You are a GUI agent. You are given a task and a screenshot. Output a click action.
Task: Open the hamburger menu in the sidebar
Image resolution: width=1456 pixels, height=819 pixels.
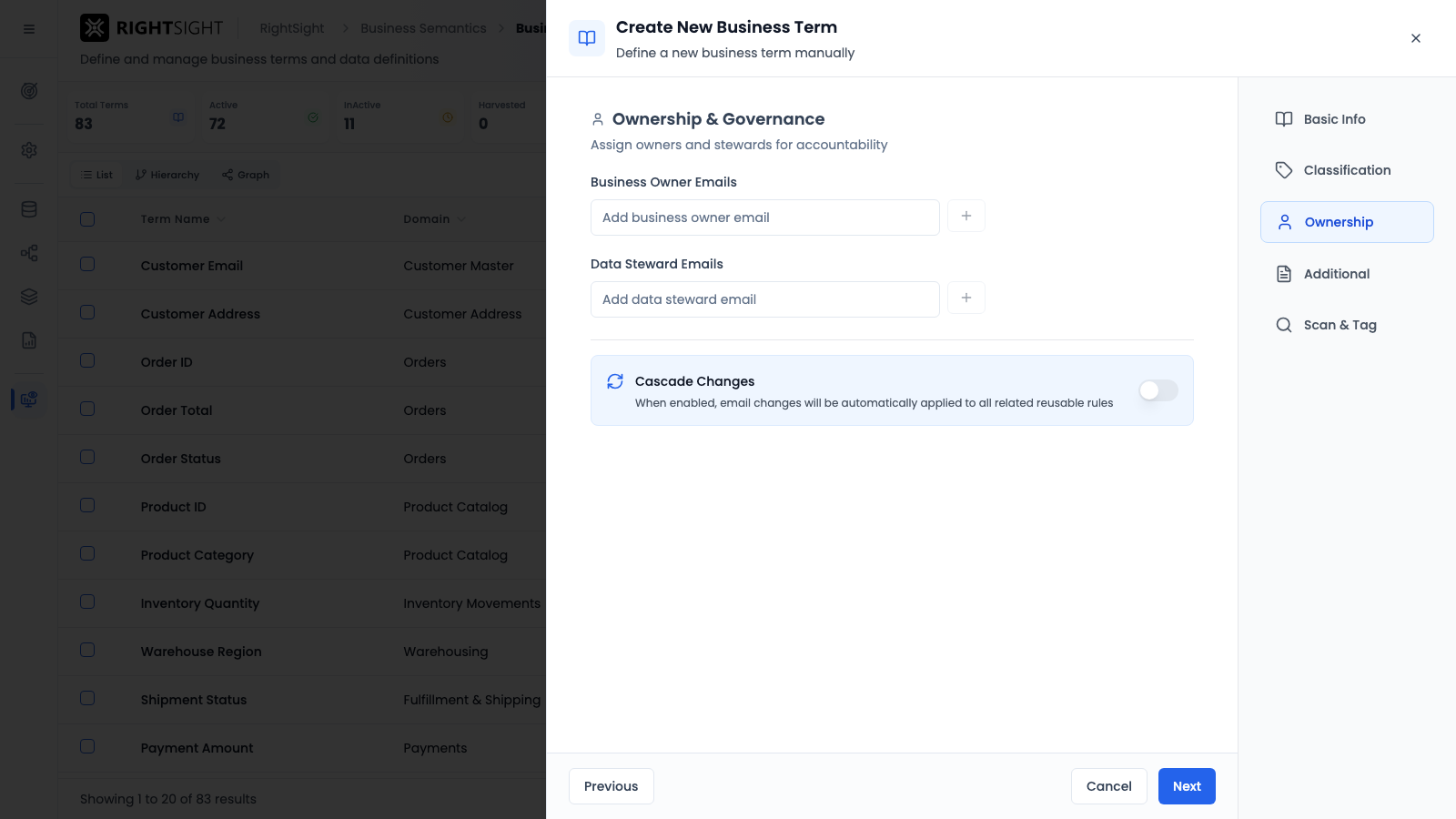29,29
